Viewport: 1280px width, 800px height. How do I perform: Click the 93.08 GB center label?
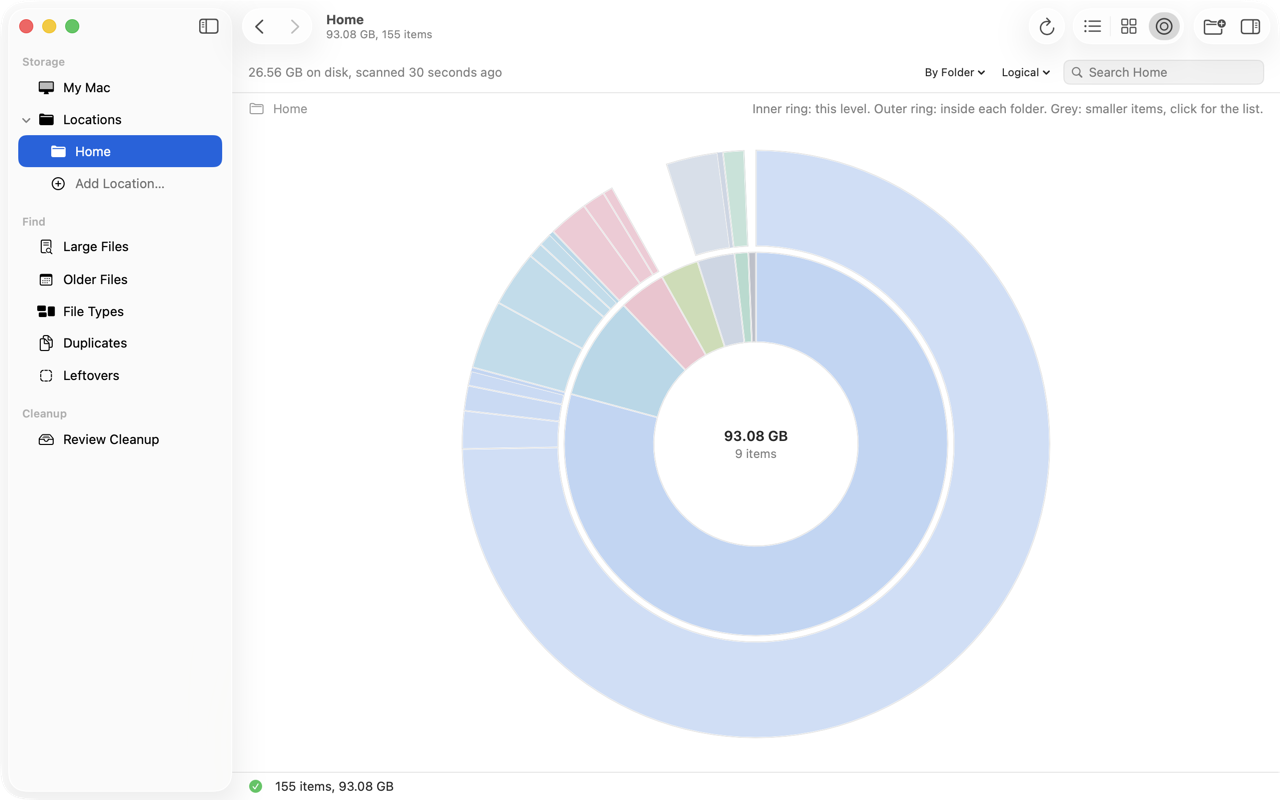756,436
